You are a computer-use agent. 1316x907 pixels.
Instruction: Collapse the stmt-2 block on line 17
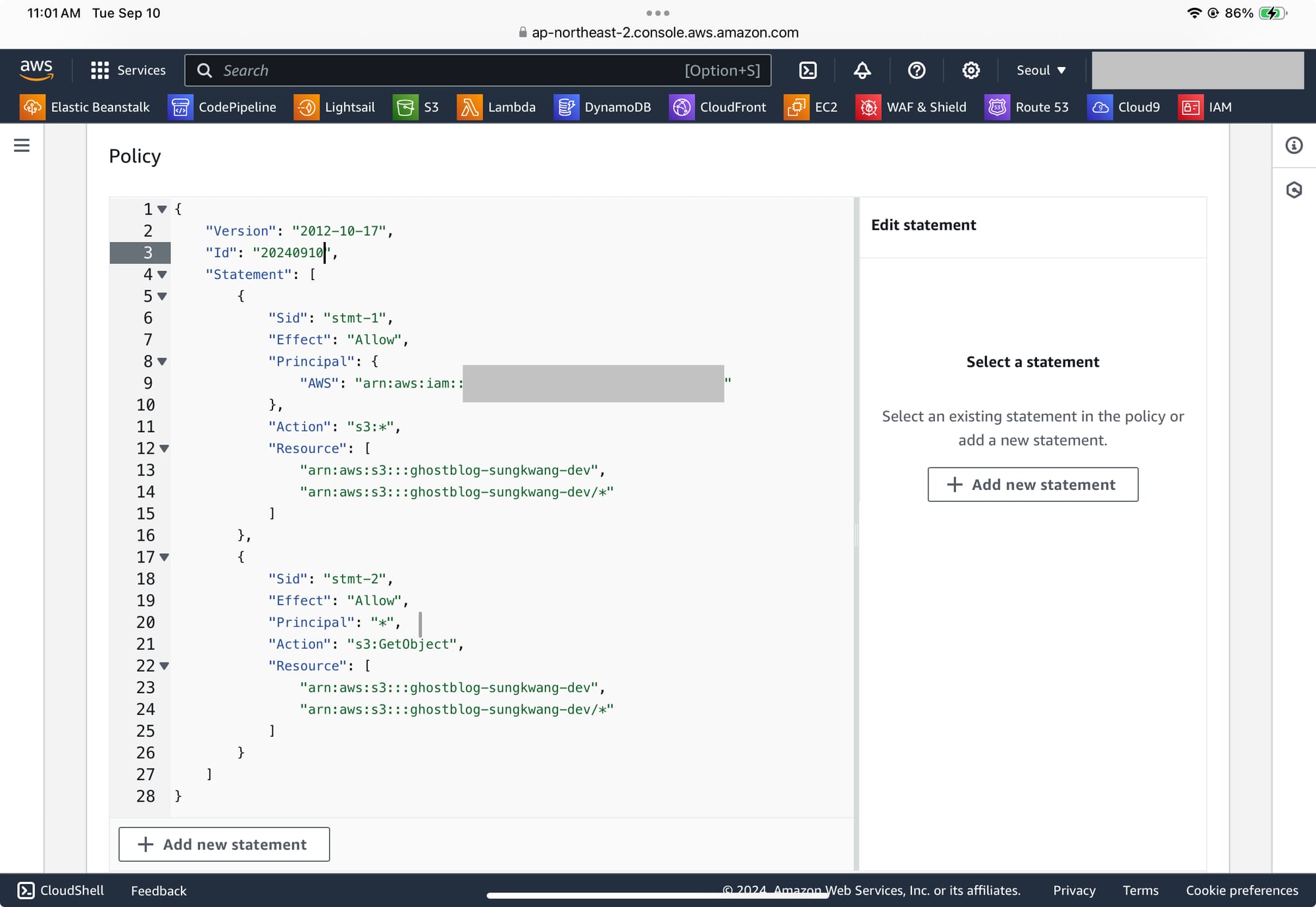point(164,557)
